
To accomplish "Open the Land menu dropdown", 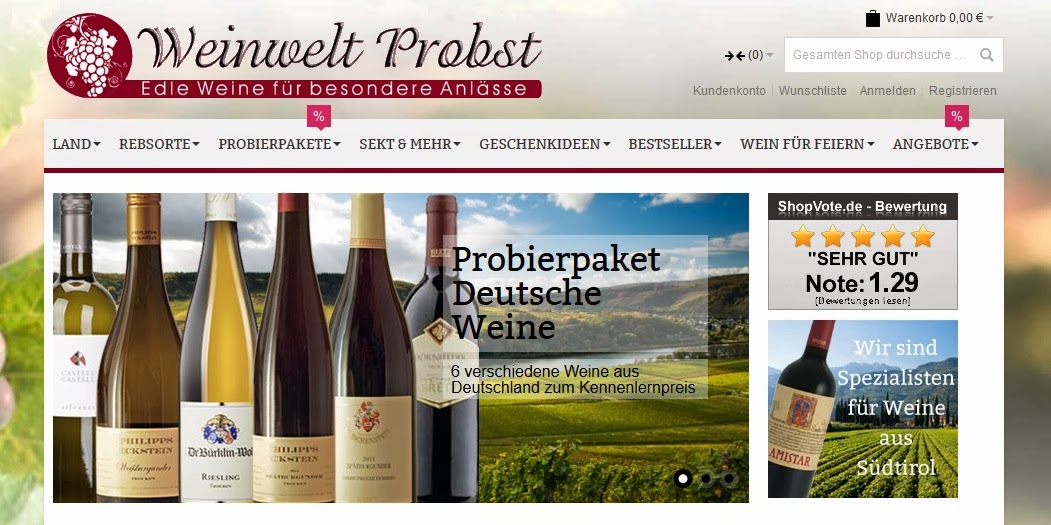I will coord(76,143).
